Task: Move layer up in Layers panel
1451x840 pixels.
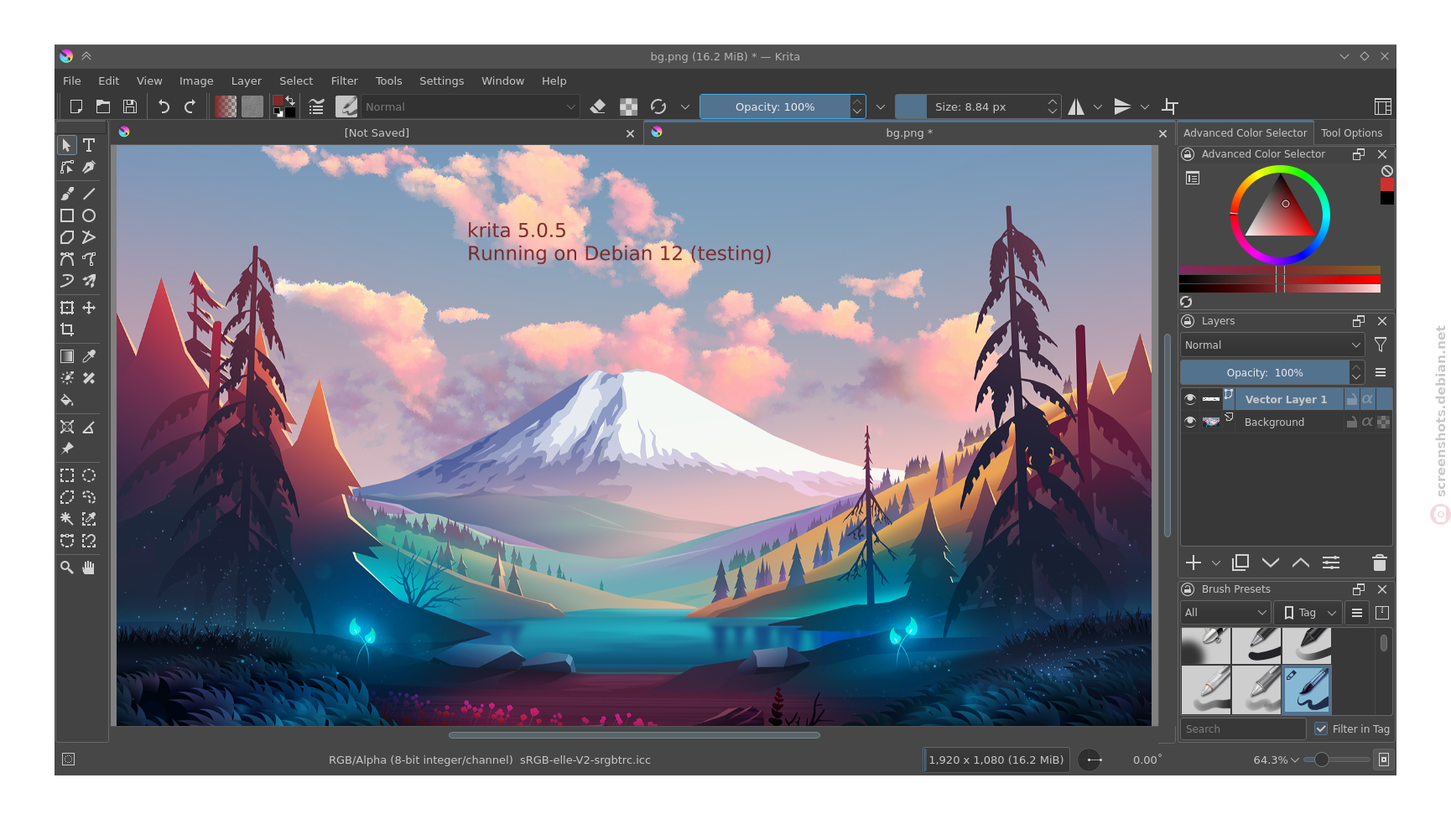Action: pos(1301,563)
